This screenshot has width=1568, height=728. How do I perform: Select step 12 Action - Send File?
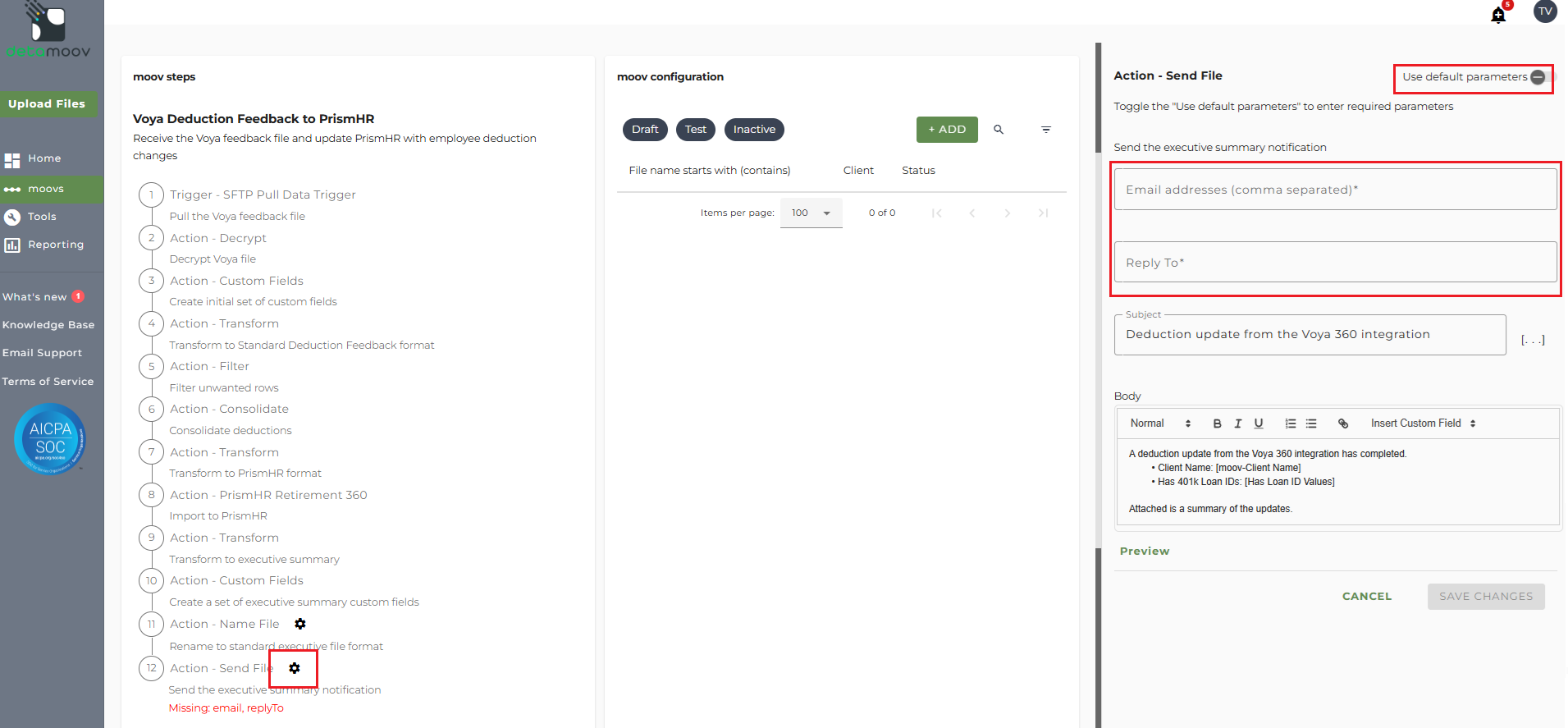point(222,668)
